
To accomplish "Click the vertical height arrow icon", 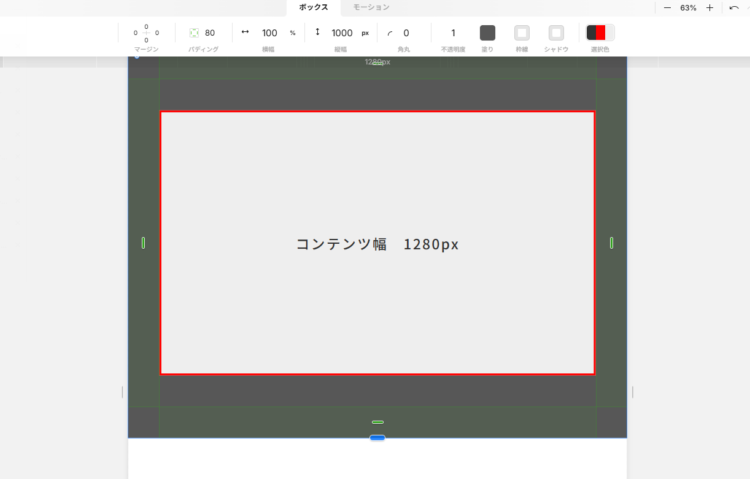I will tap(317, 32).
